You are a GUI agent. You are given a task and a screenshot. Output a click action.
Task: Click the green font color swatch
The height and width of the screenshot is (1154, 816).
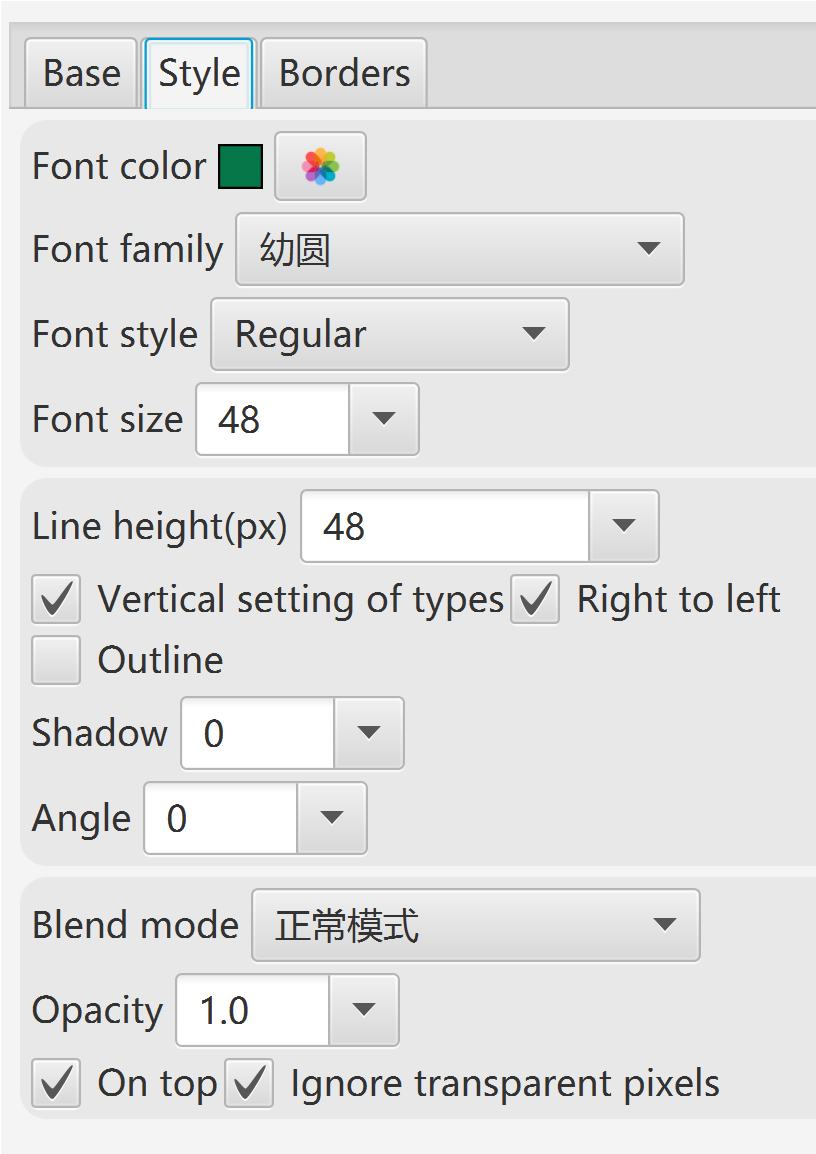241,166
